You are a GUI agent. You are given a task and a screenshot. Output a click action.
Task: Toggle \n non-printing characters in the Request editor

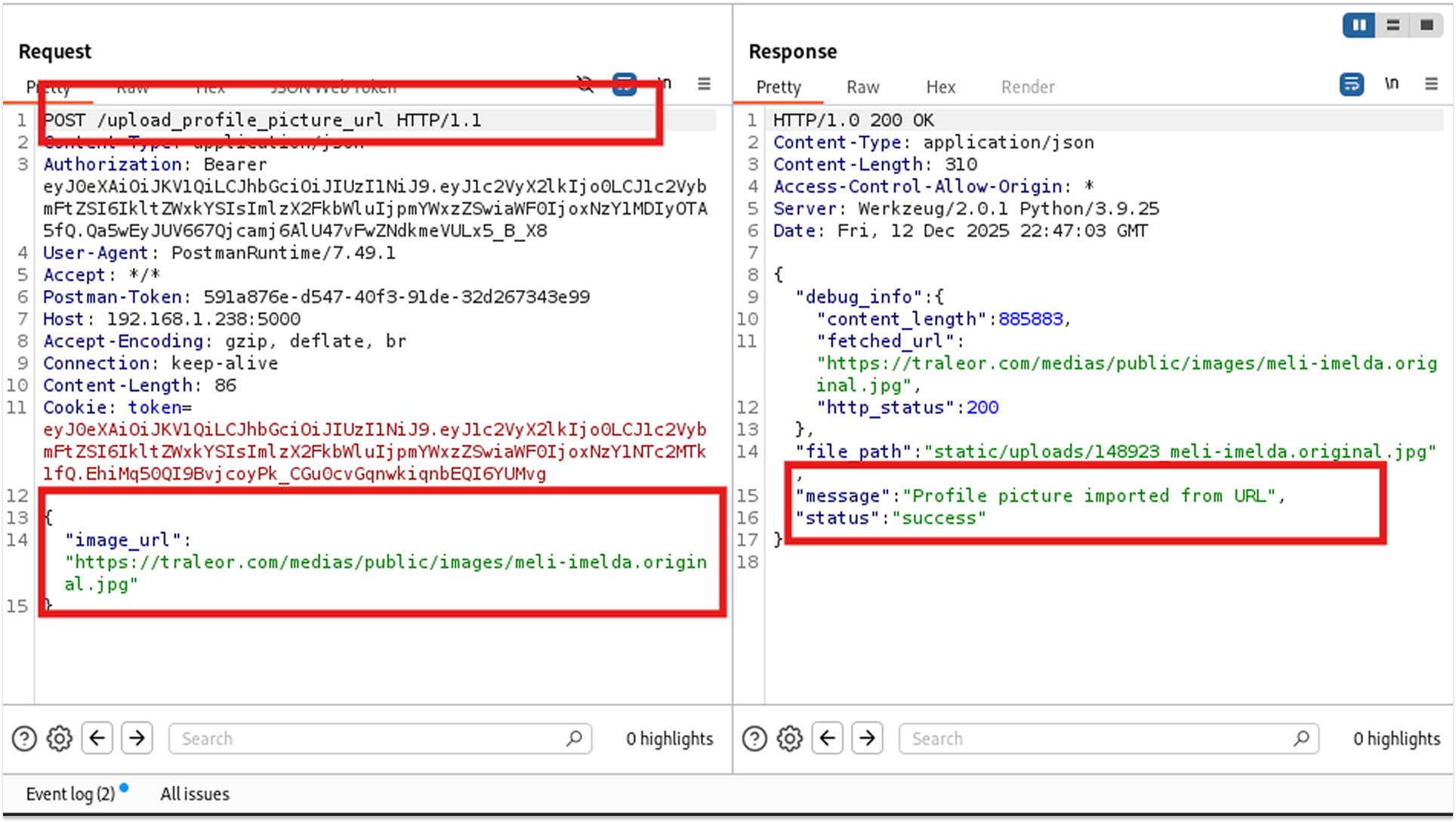664,84
